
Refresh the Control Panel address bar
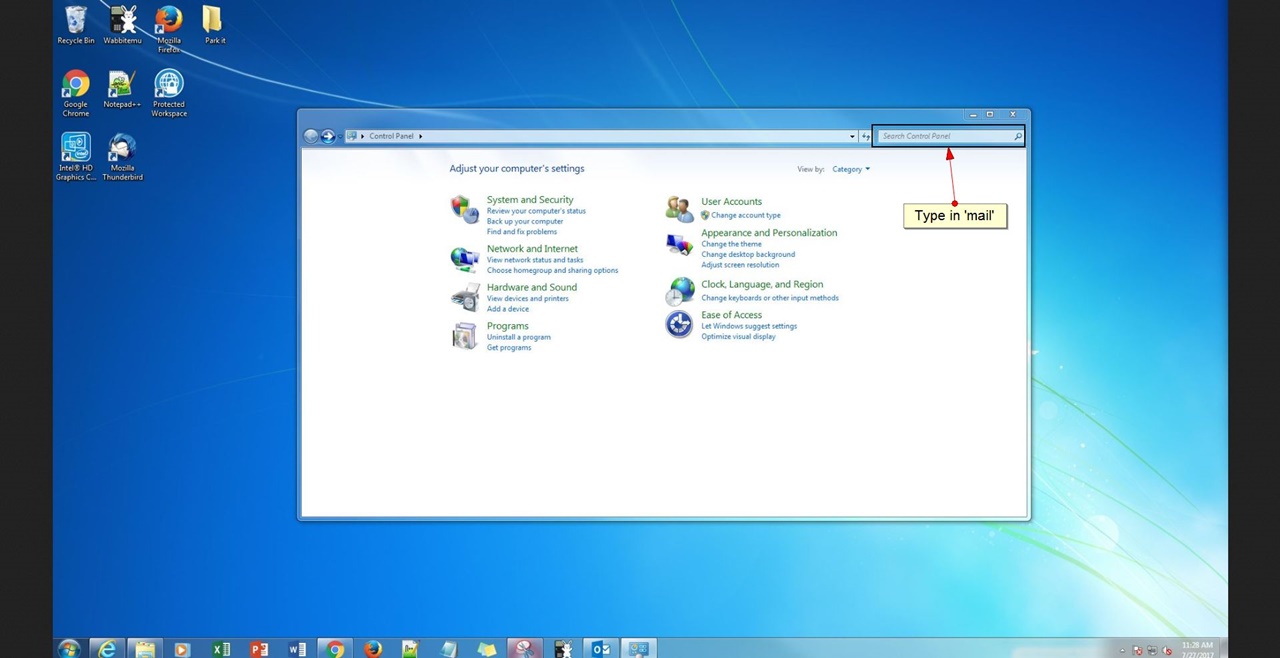[x=866, y=136]
